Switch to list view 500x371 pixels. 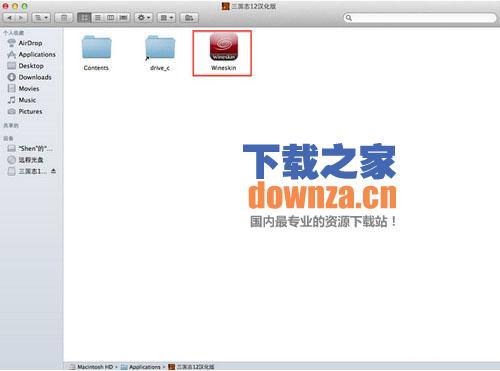point(97,17)
